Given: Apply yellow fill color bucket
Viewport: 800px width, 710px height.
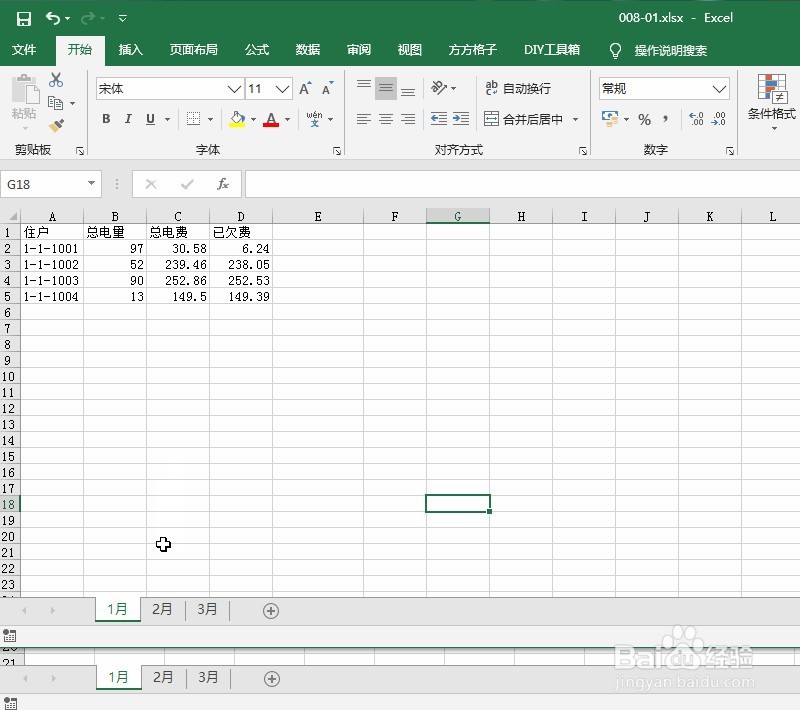Looking at the screenshot, I should 237,119.
